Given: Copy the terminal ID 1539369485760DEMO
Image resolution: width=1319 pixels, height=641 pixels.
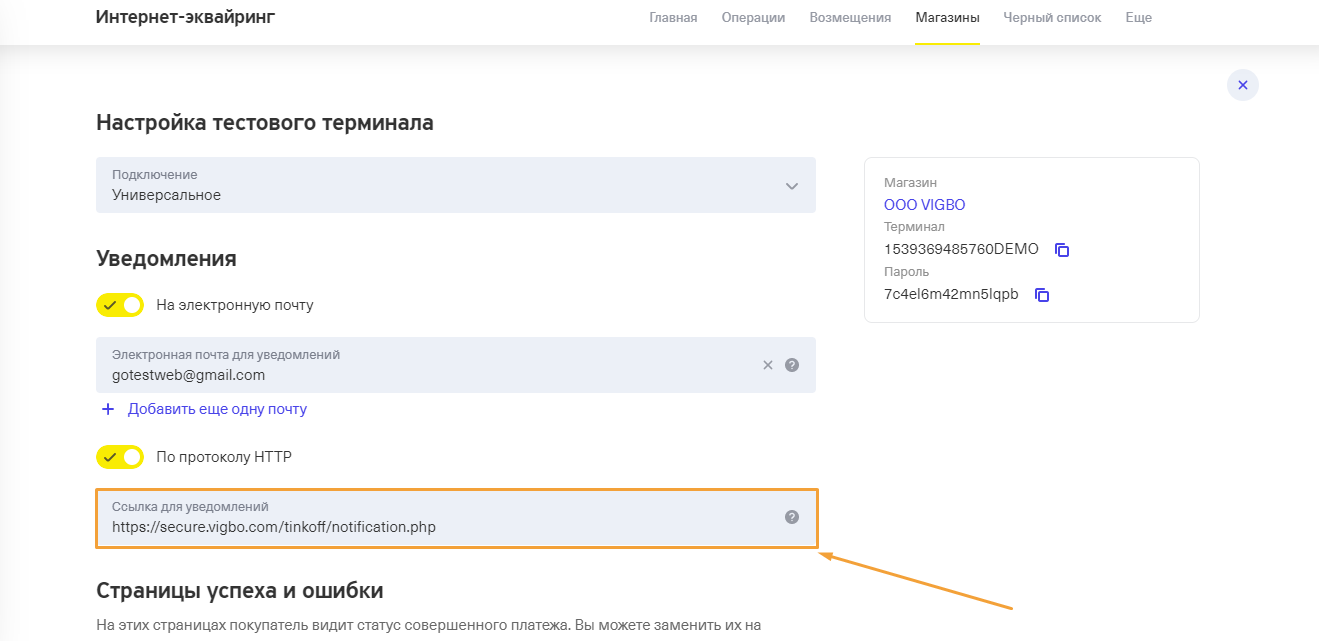Looking at the screenshot, I should [x=1062, y=250].
